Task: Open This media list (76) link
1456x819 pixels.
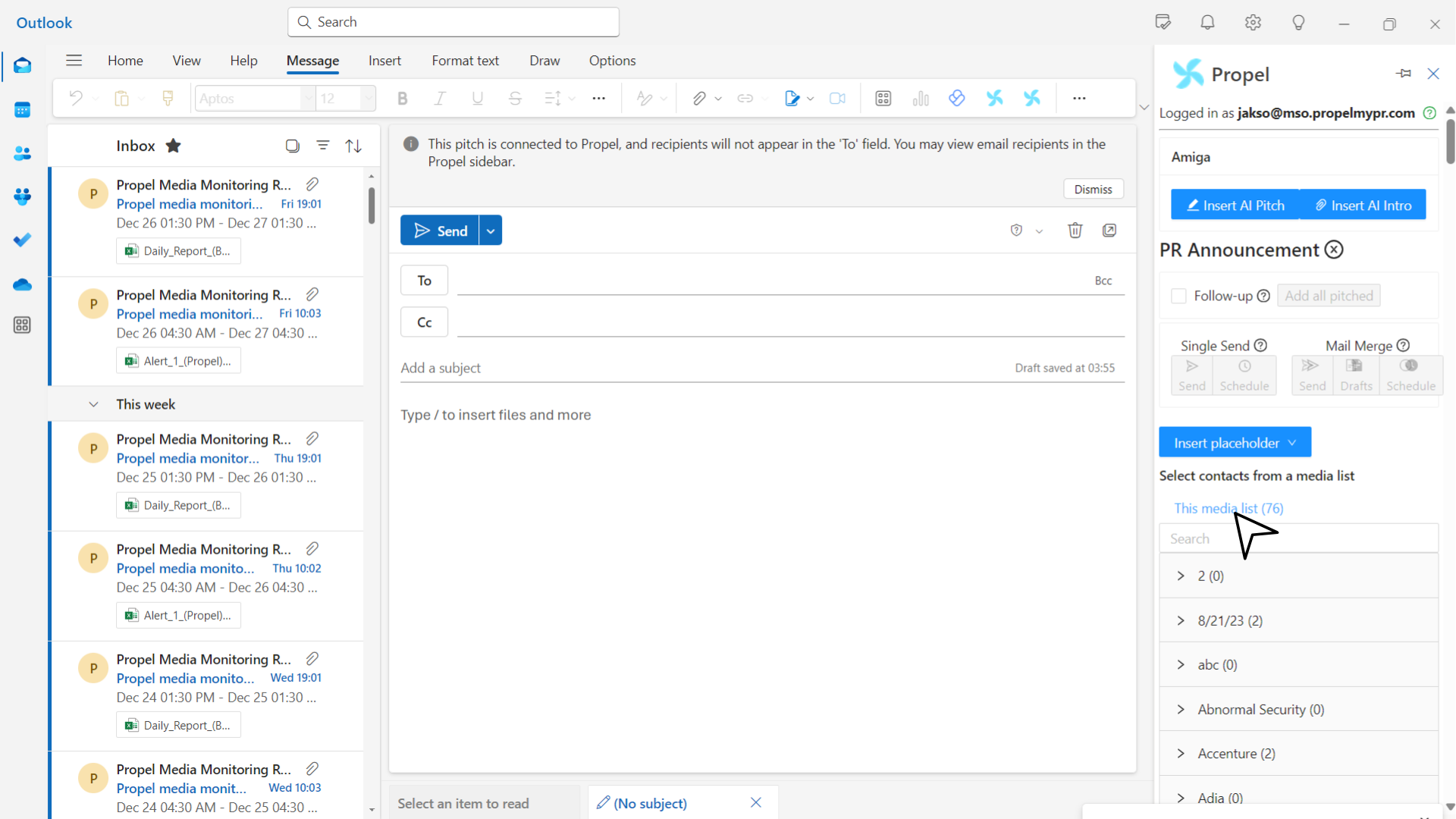Action: click(x=1228, y=508)
